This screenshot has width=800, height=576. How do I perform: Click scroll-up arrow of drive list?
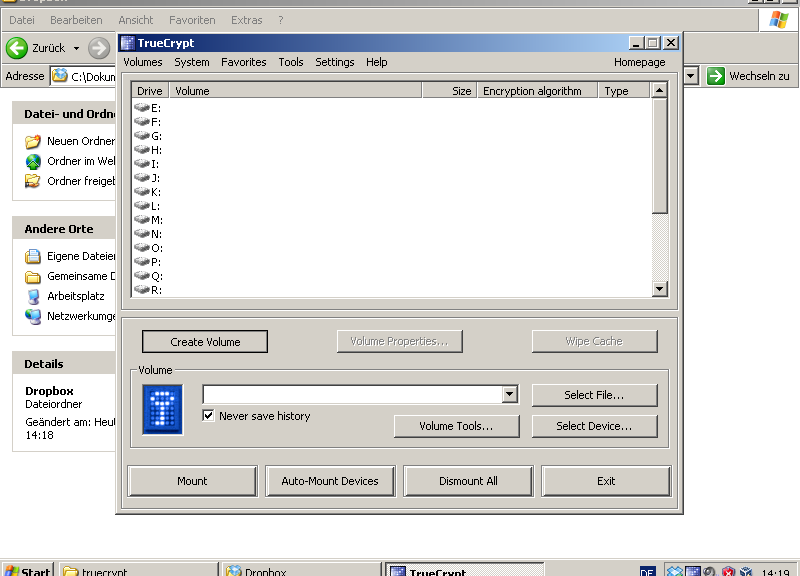click(660, 90)
